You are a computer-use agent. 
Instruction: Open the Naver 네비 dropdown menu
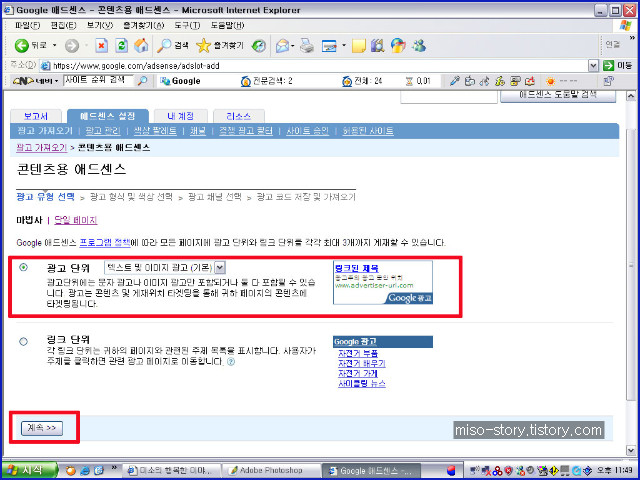[36, 81]
